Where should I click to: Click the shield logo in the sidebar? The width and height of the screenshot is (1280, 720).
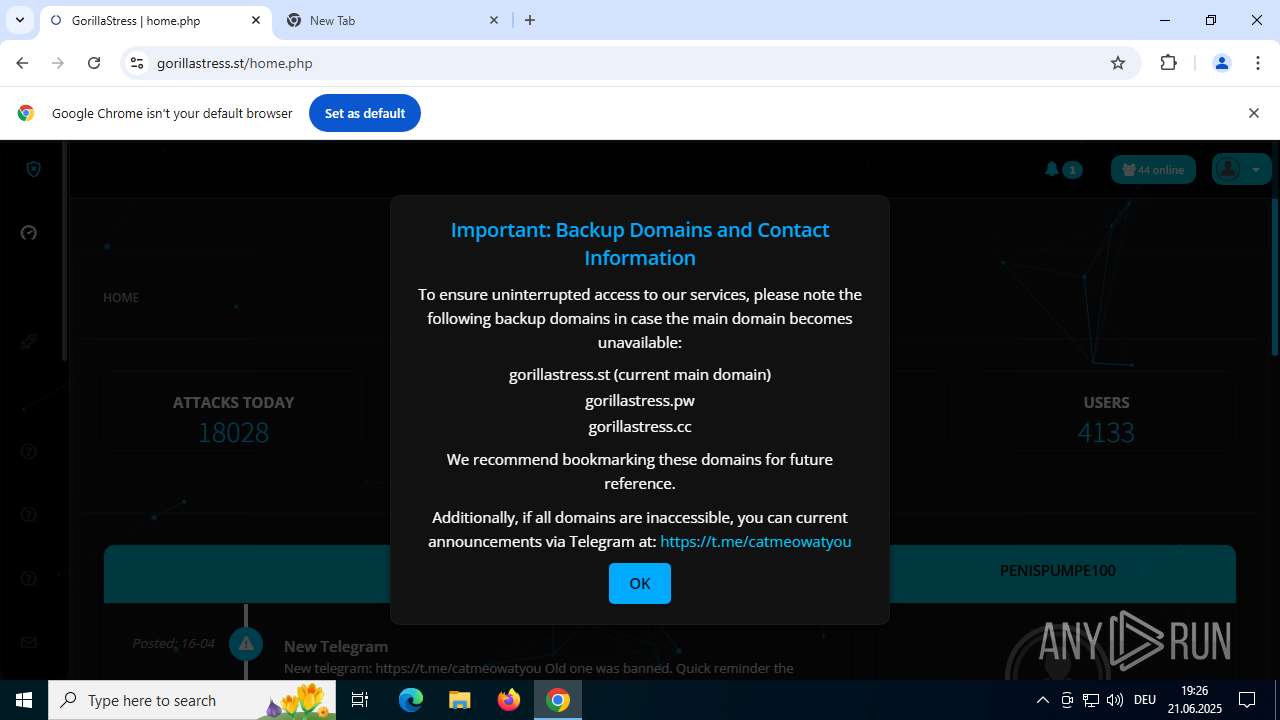point(33,169)
